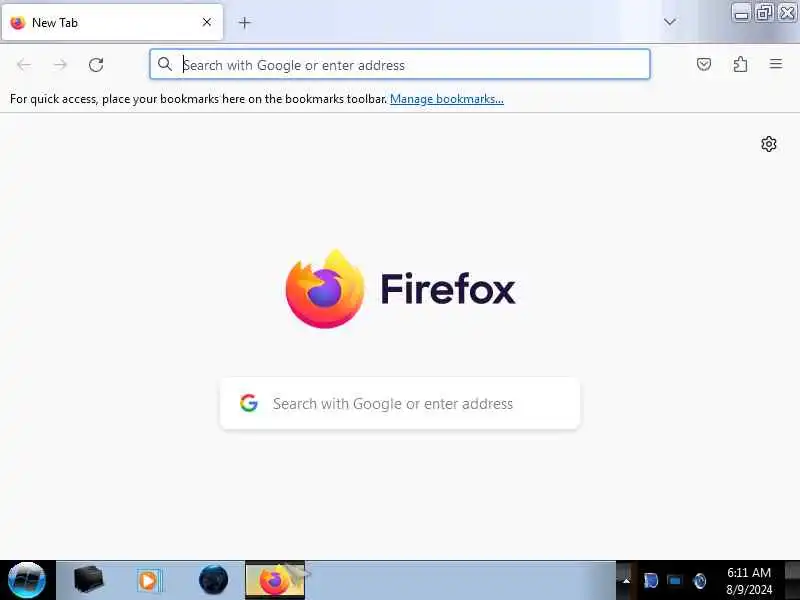This screenshot has height=600, width=800.
Task: Click the Back navigation arrow
Action: tap(24, 64)
